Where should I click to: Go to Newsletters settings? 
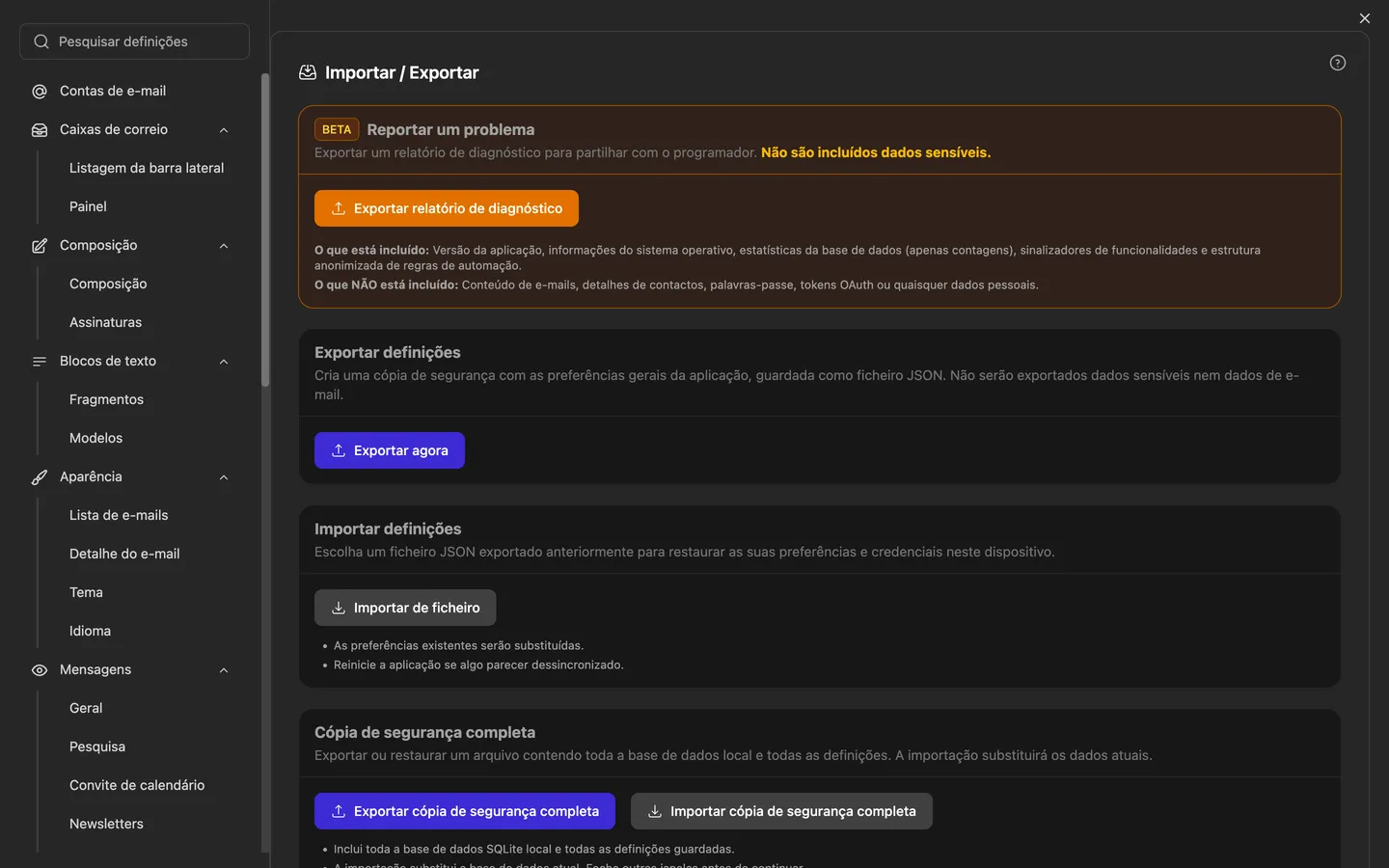click(106, 824)
